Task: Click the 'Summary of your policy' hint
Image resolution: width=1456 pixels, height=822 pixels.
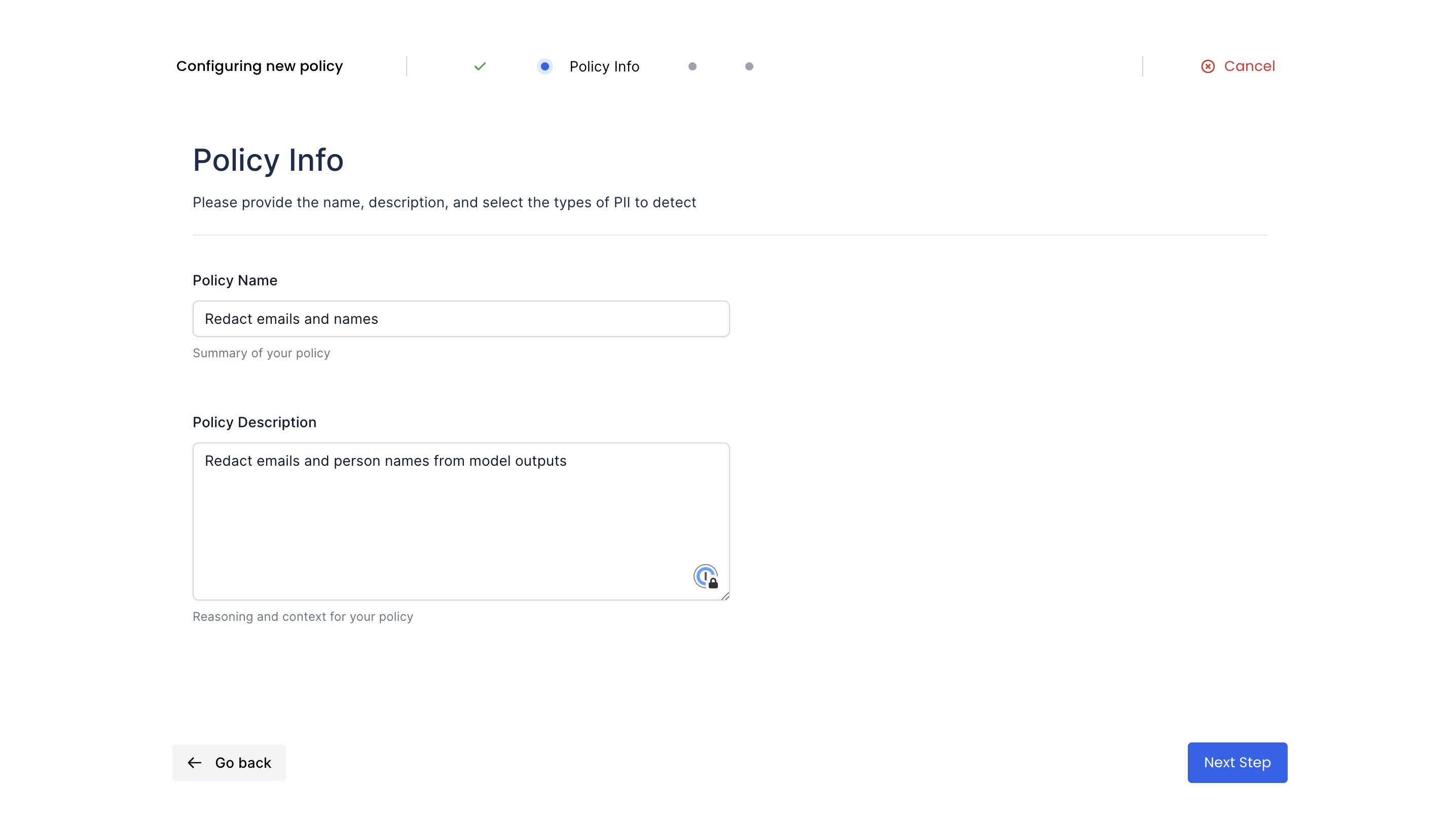Action: coord(261,353)
